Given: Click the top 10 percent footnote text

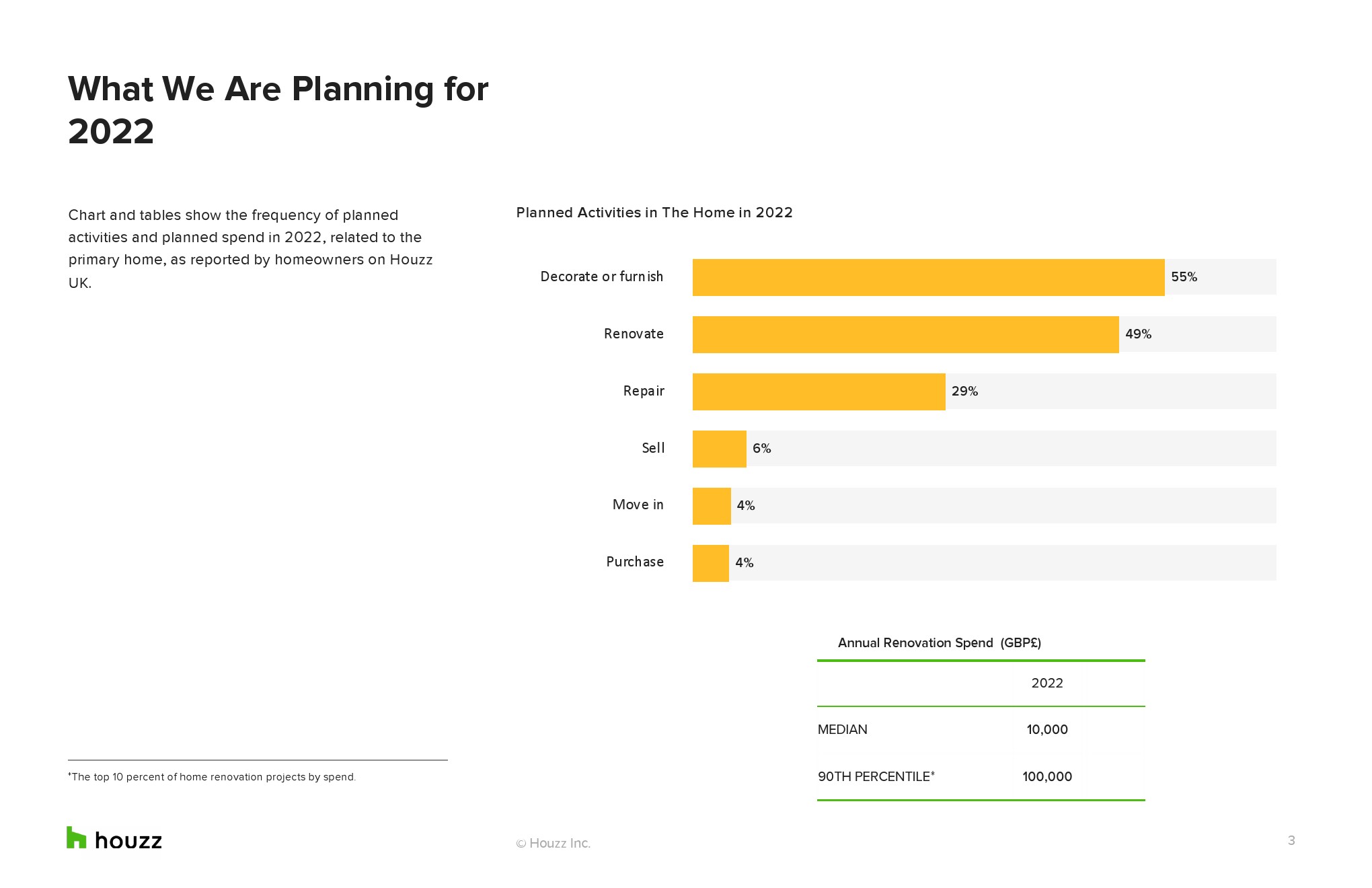Looking at the screenshot, I should [212, 777].
